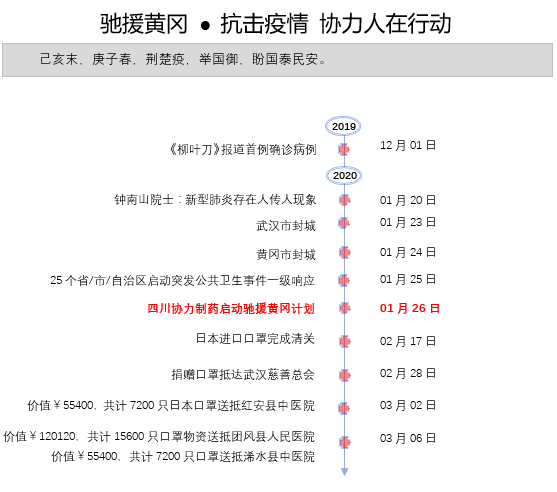The image size is (557, 492).
Task: Select the red marker for 12月01日
Action: tap(344, 150)
